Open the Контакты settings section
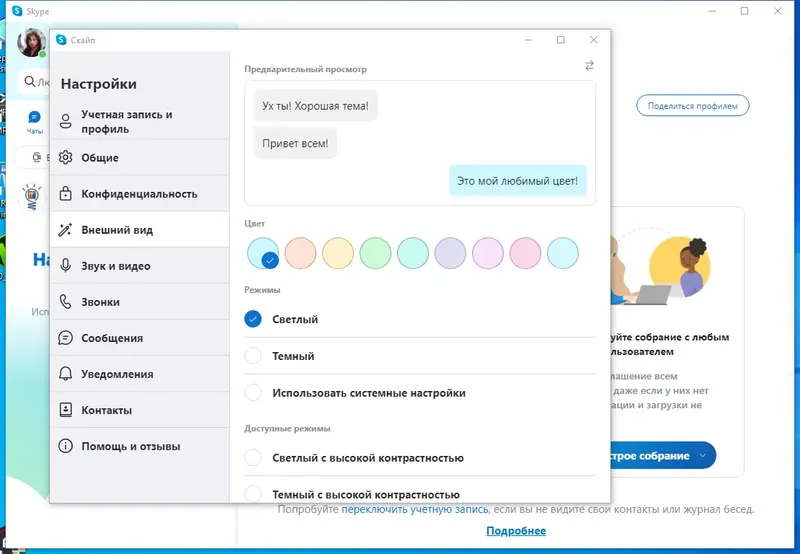Image resolution: width=800 pixels, height=554 pixels. pos(140,410)
